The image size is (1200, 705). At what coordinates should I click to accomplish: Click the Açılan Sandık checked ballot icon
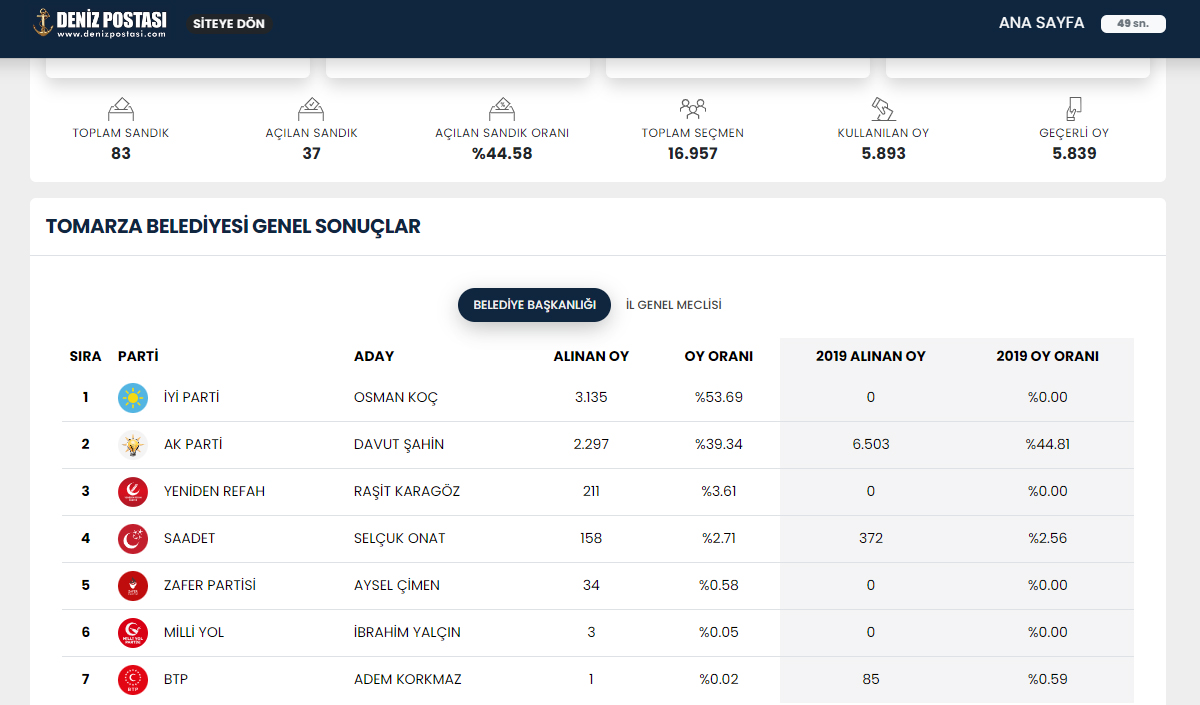(311, 108)
